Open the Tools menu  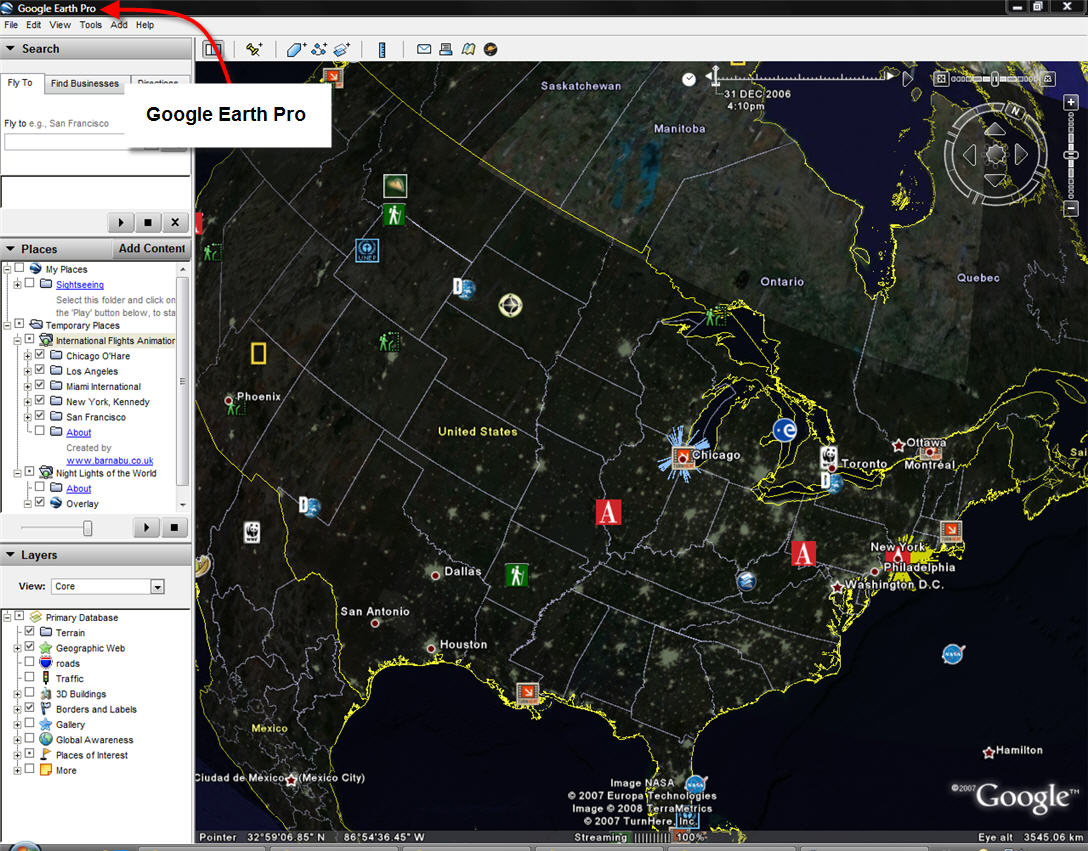pyautogui.click(x=90, y=25)
